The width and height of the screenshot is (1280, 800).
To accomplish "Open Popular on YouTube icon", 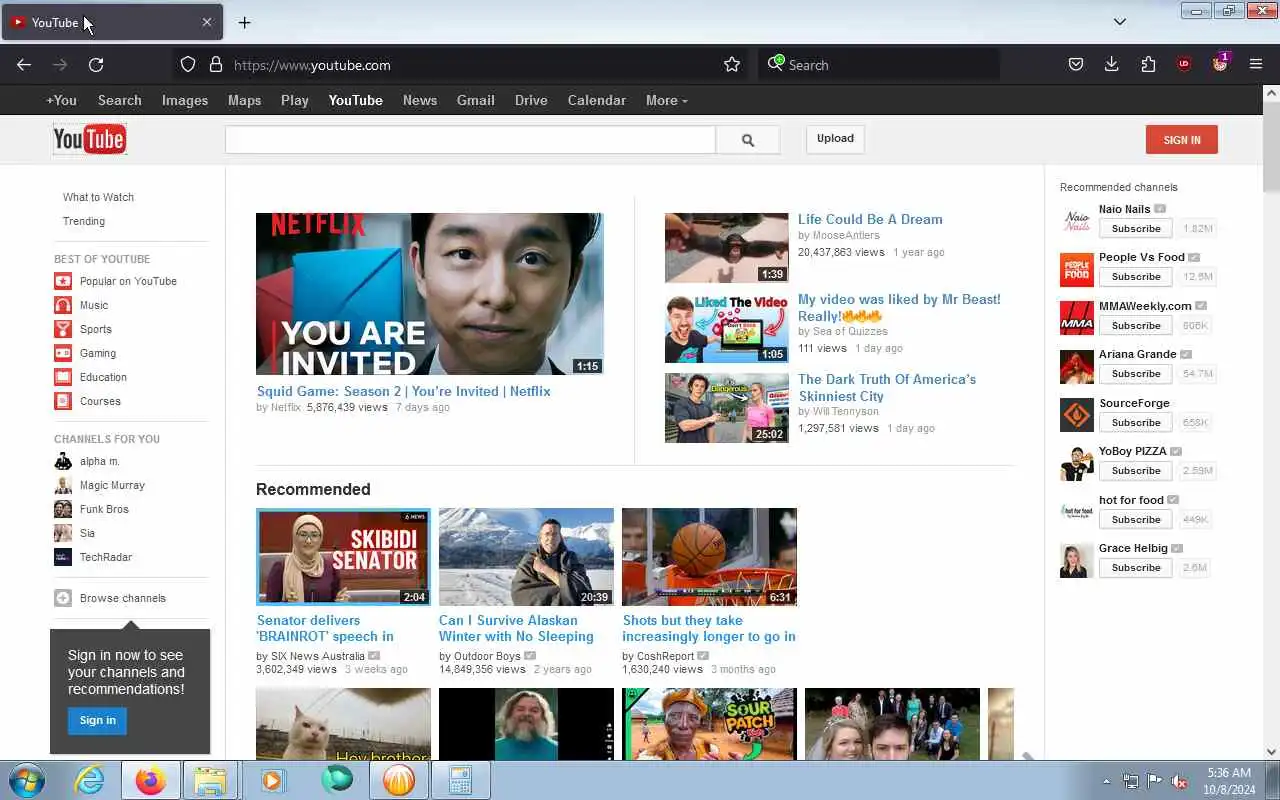I will tap(63, 281).
